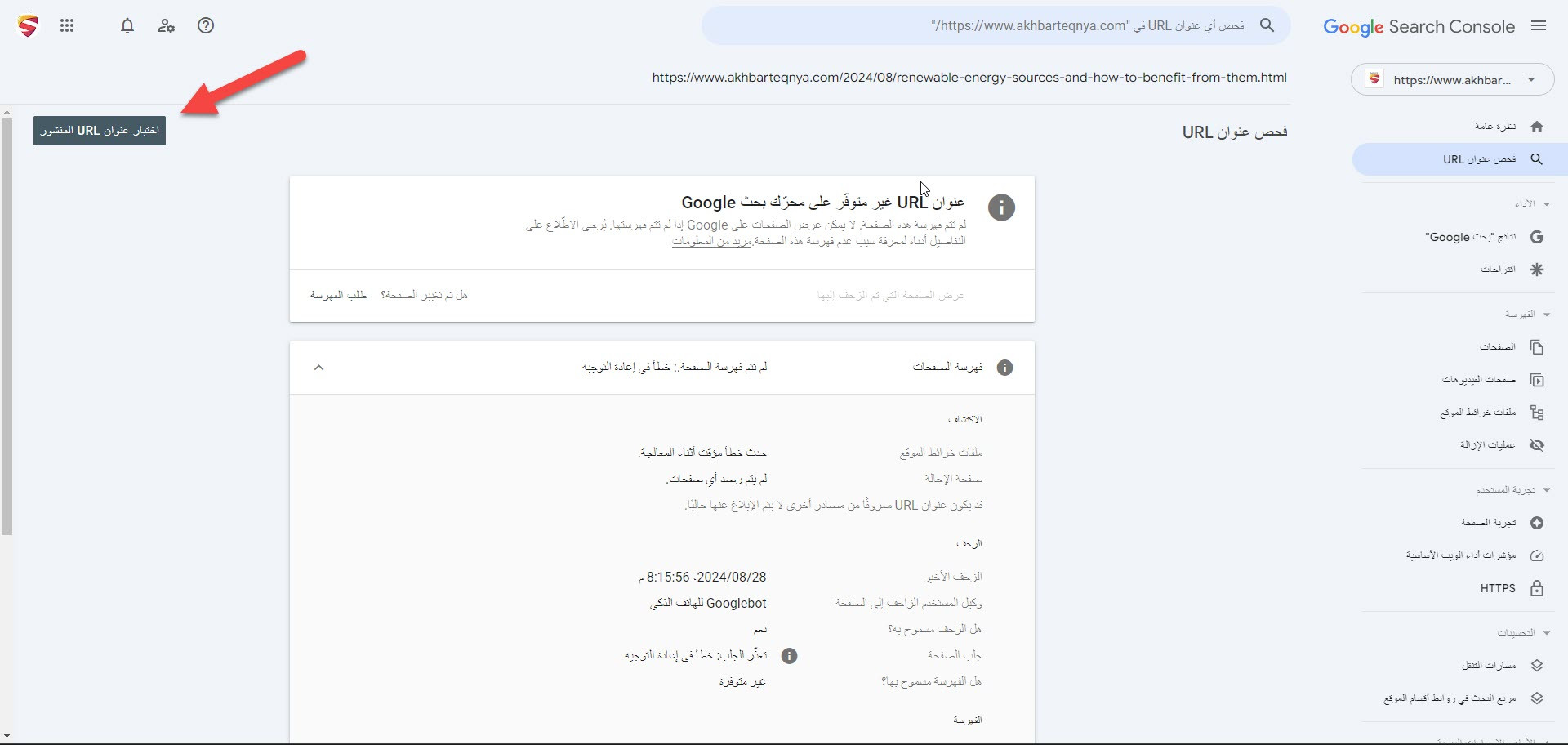Collapse the تجربة المستخدم sidebar section

(1547, 490)
